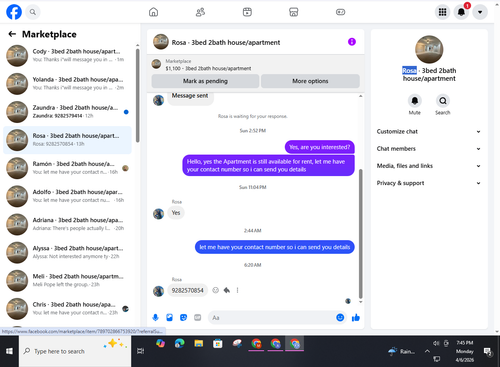Click the voice clip microphone icon
500x367 pixels.
tap(155, 318)
